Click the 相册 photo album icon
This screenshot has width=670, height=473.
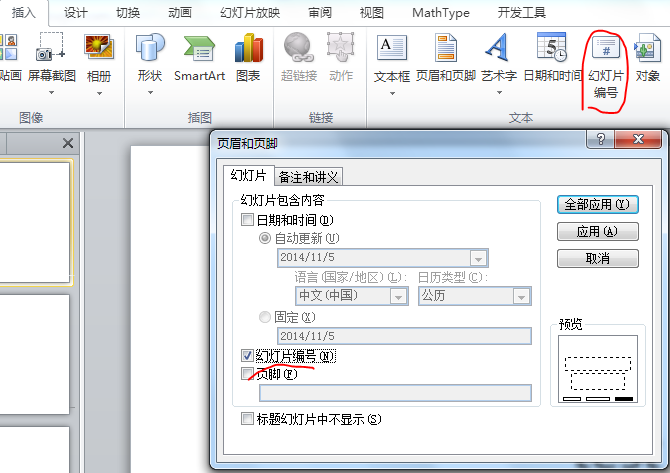point(99,47)
